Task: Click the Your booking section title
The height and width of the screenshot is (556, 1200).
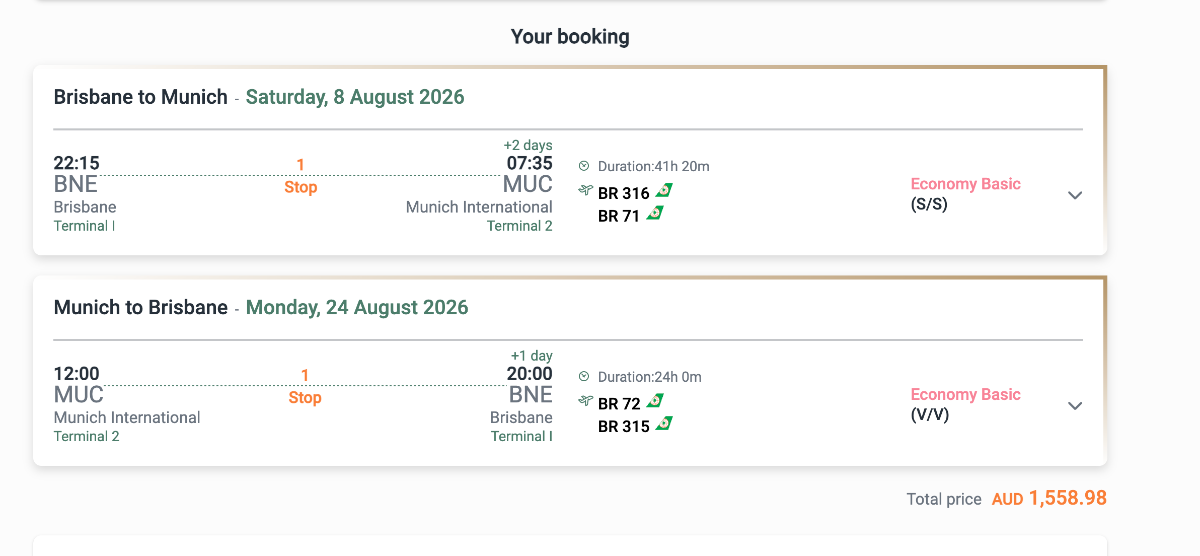Action: pyautogui.click(x=570, y=37)
